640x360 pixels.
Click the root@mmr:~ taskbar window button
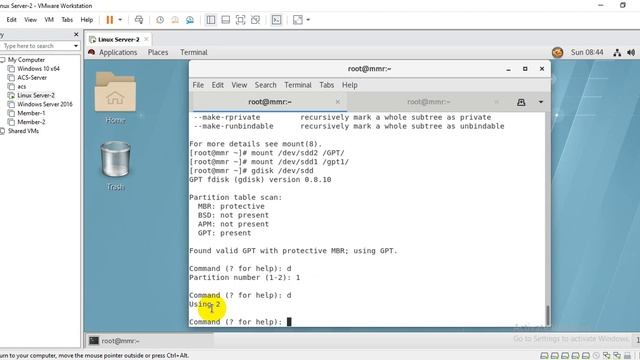149,341
